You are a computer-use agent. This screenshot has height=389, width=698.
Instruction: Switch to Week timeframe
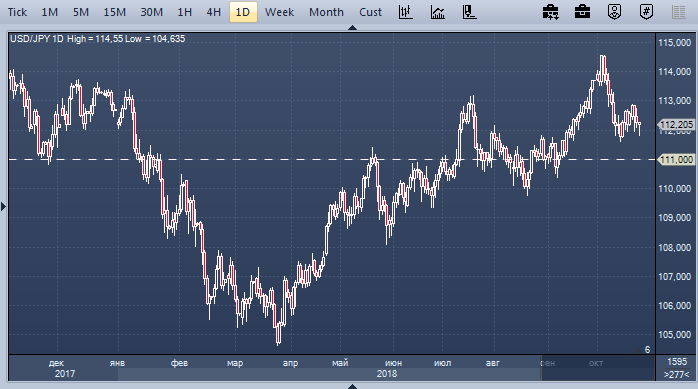279,12
